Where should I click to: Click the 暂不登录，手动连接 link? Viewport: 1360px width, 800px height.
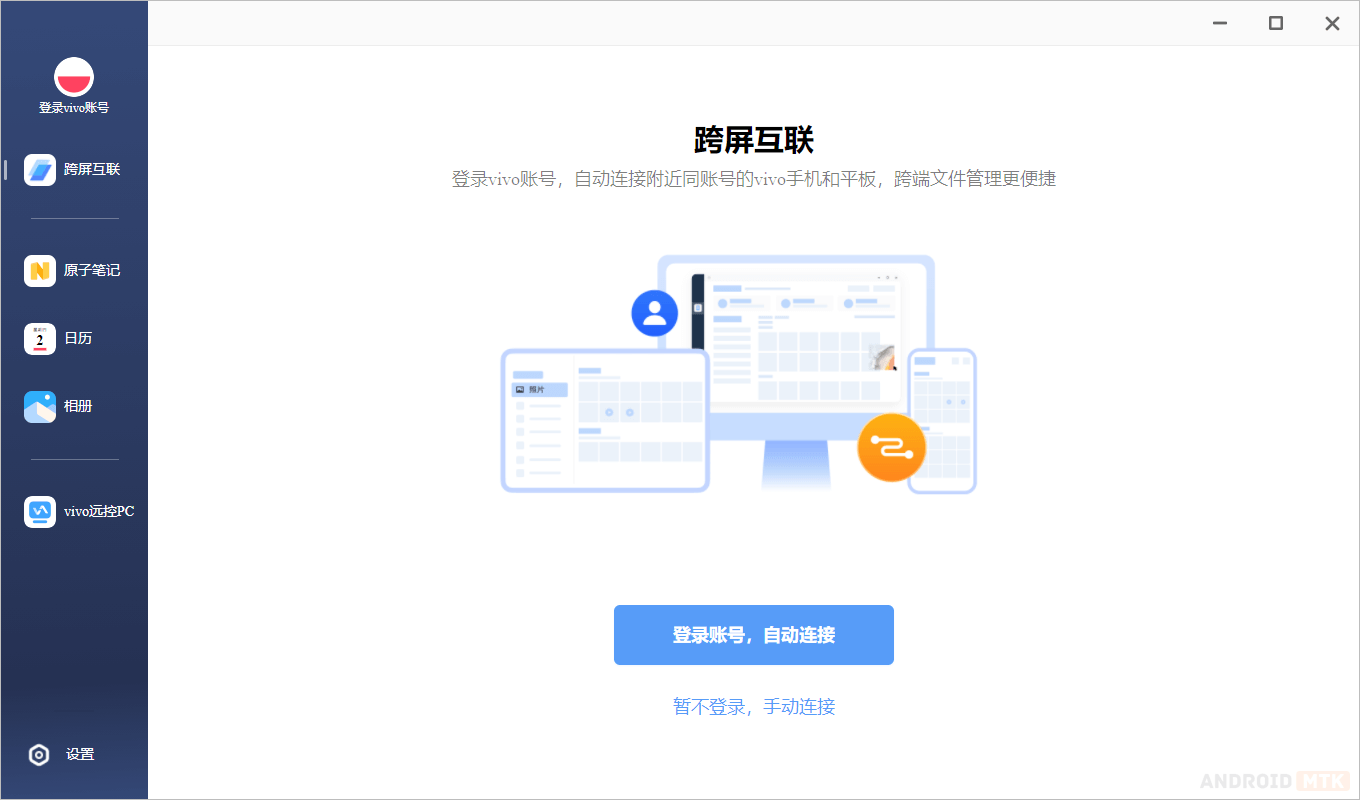(x=754, y=707)
